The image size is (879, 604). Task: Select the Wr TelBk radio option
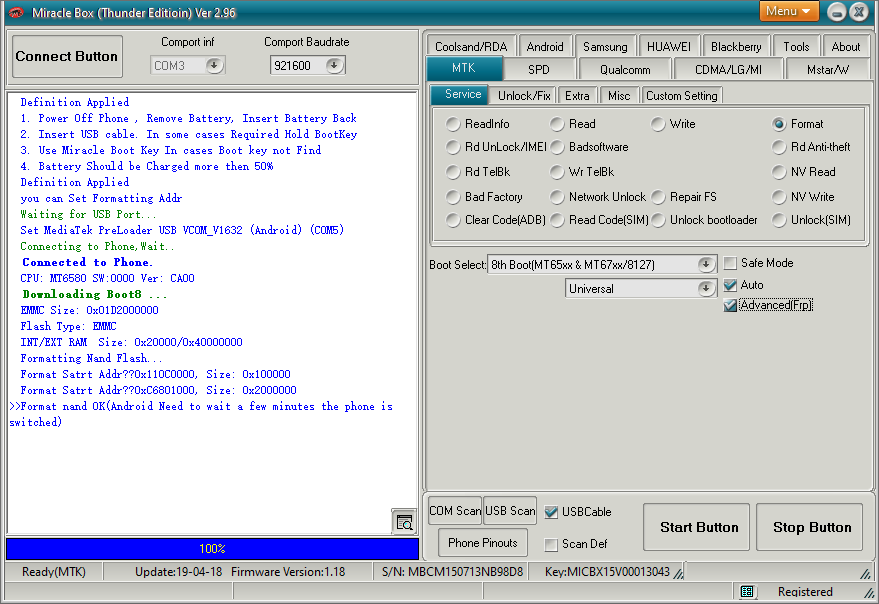(582, 172)
